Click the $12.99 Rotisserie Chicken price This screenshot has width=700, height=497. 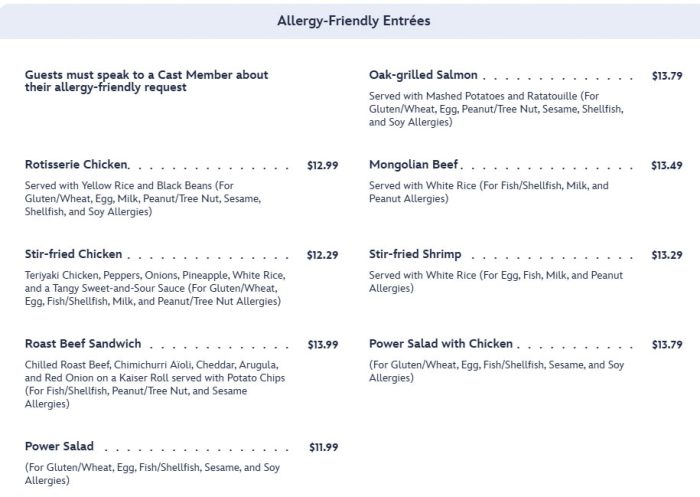322,166
